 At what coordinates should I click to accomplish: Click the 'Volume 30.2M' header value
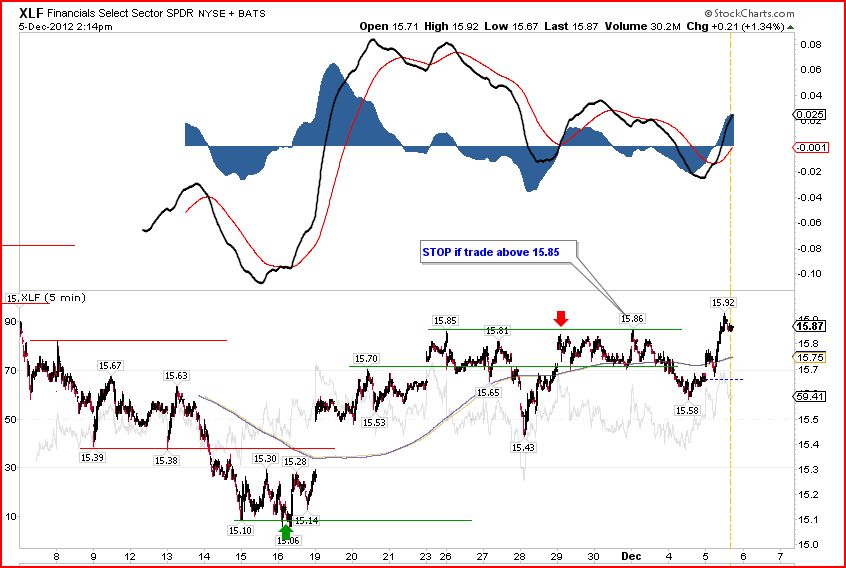pyautogui.click(x=642, y=26)
